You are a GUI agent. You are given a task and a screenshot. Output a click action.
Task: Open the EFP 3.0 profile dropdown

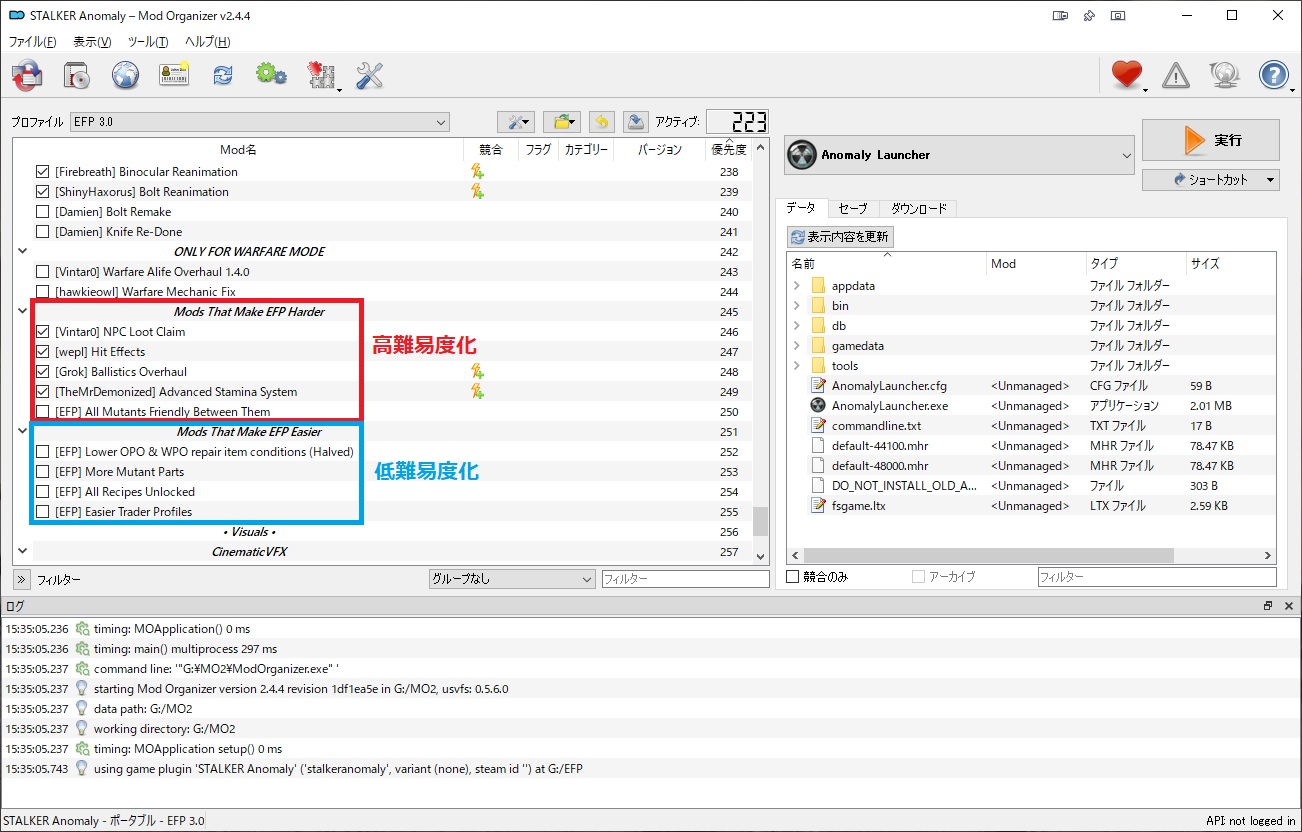pyautogui.click(x=260, y=122)
